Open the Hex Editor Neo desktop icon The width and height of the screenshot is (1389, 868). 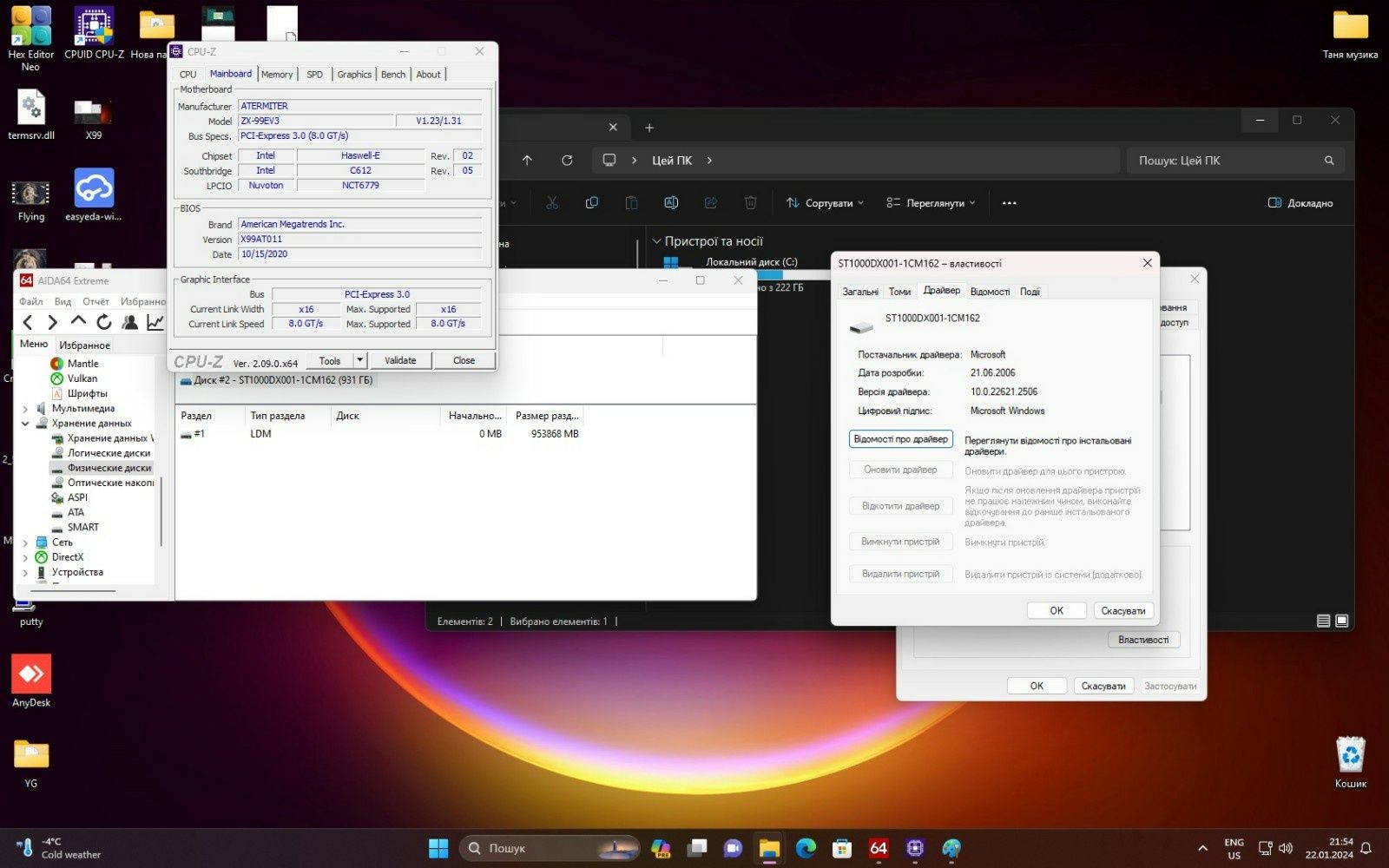30,38
